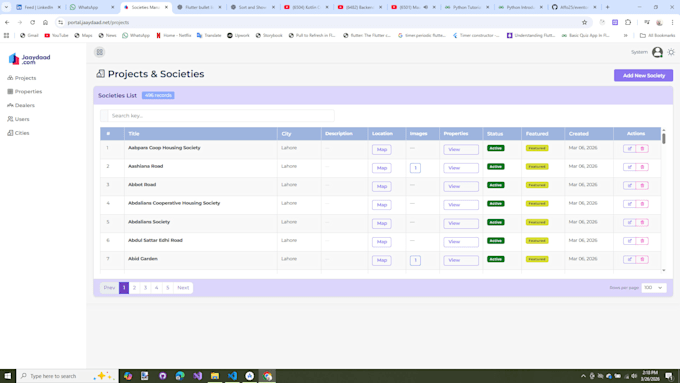Open the System user profile avatar
The image size is (680, 383).
coord(657,52)
